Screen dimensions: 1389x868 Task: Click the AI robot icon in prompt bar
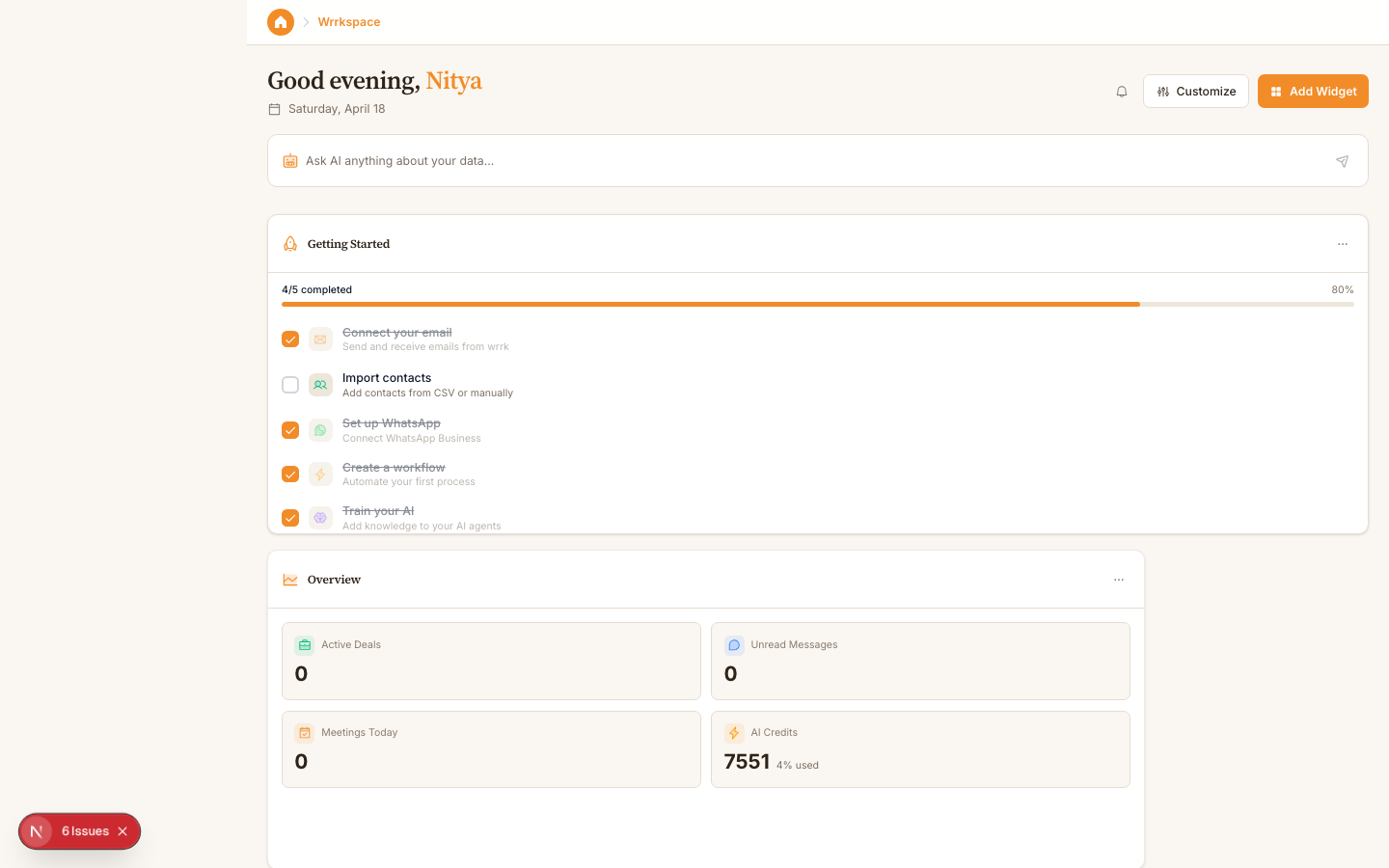coord(290,161)
